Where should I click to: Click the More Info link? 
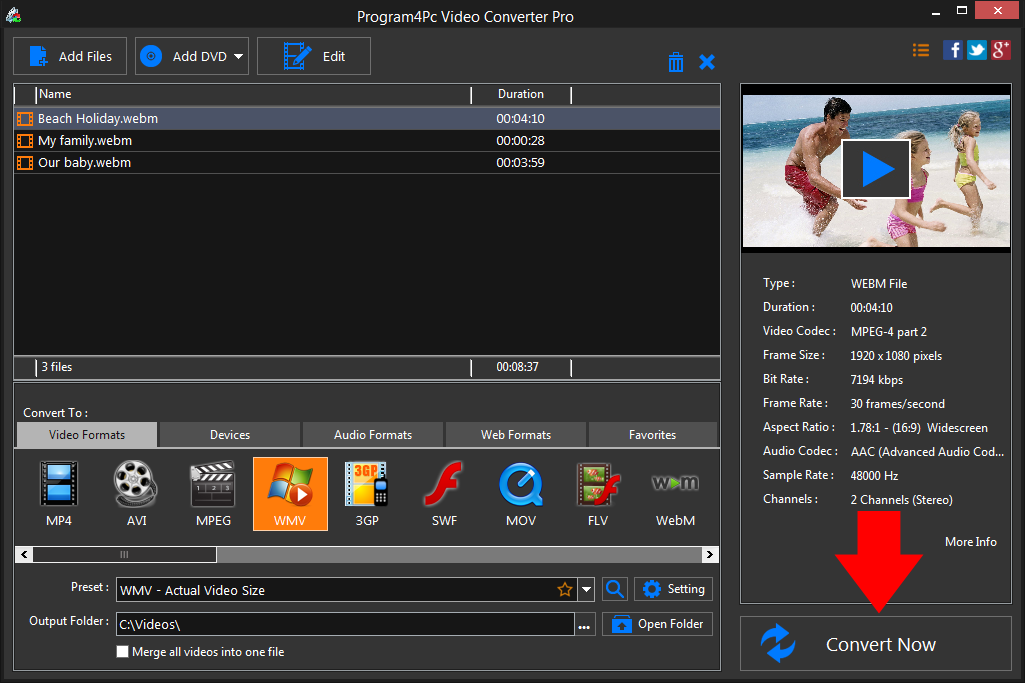[969, 541]
